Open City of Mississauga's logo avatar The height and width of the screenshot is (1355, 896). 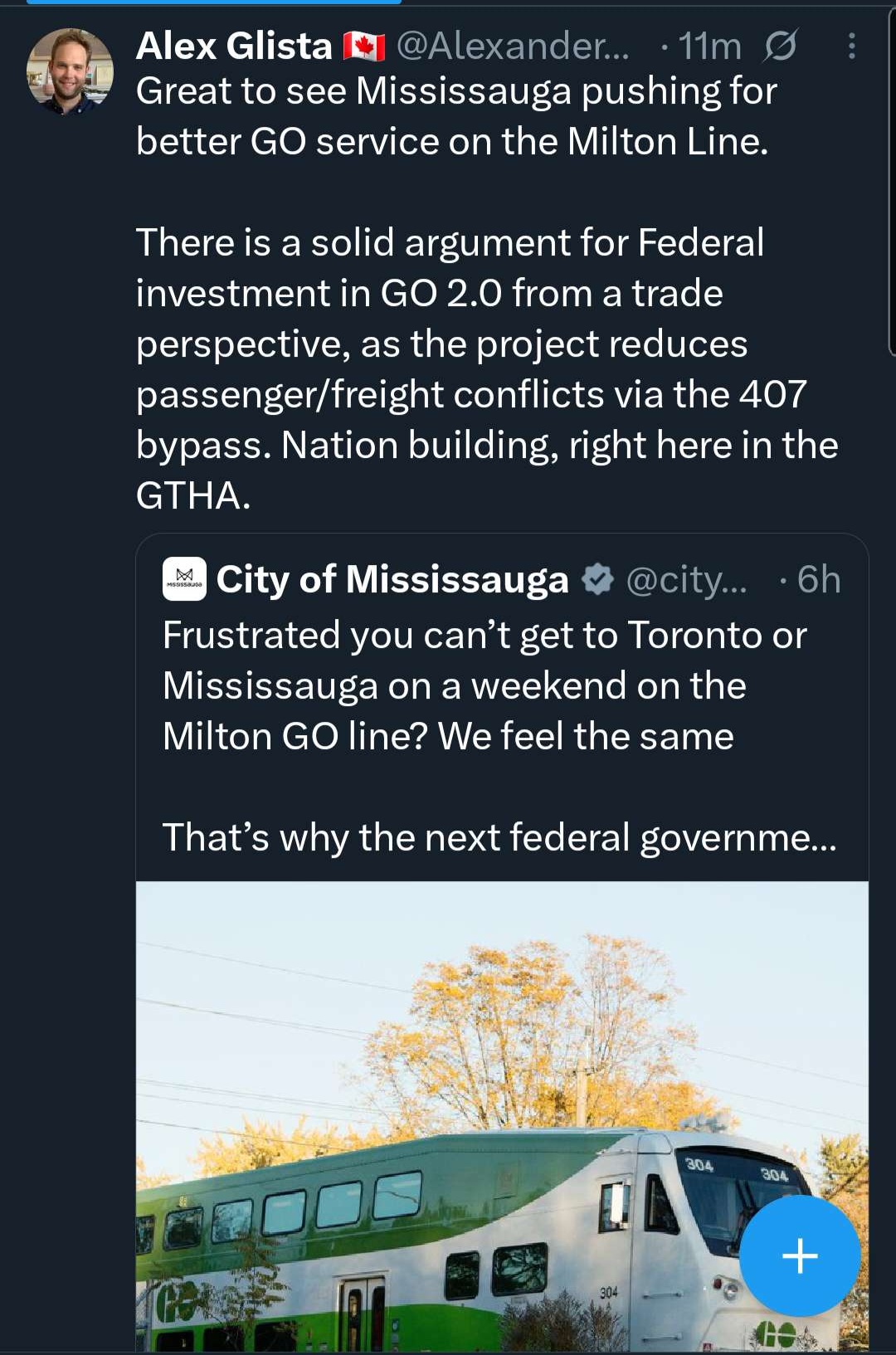click(184, 578)
